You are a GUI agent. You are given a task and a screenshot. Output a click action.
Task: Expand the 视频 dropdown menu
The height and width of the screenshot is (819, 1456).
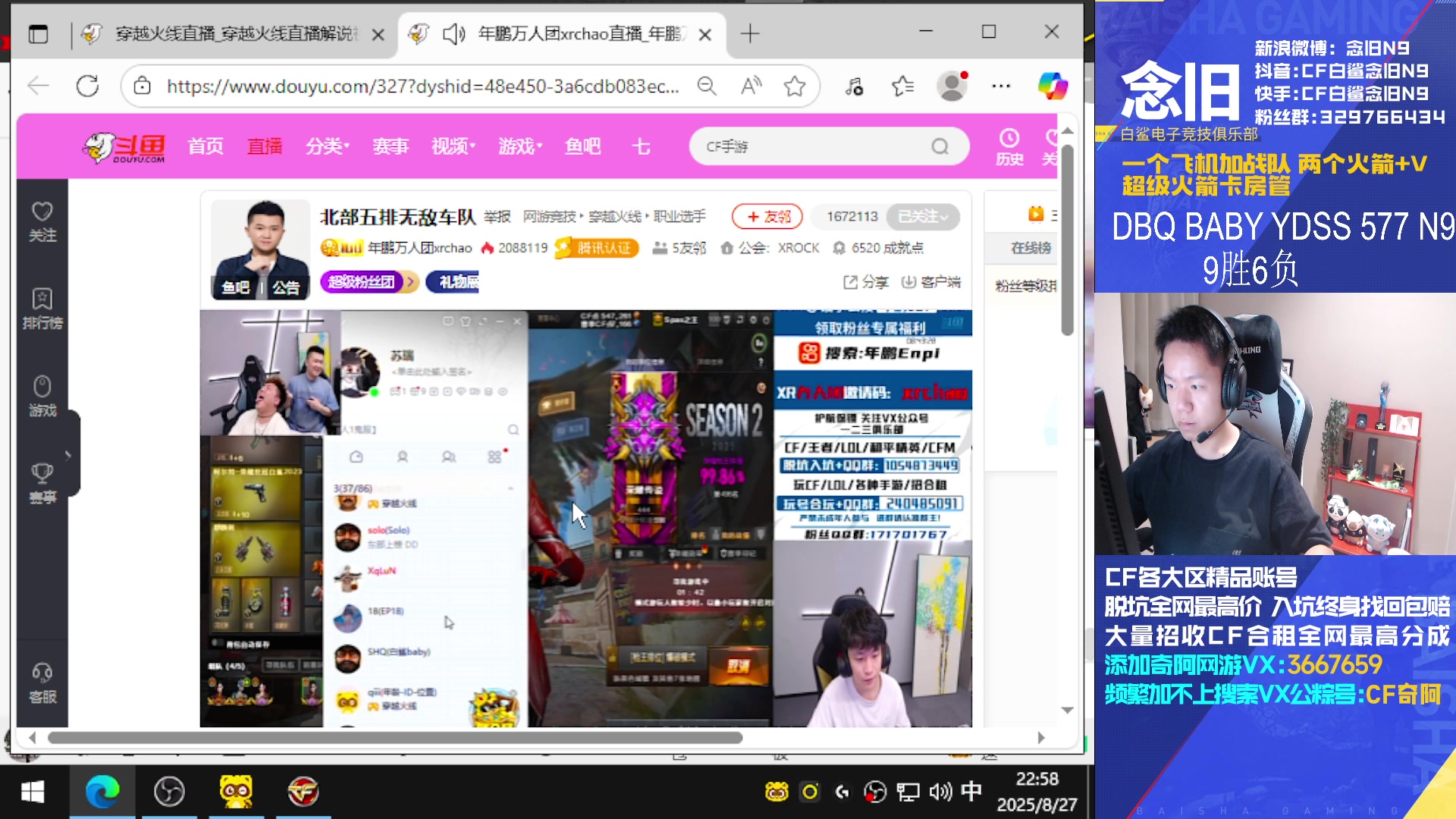click(453, 146)
